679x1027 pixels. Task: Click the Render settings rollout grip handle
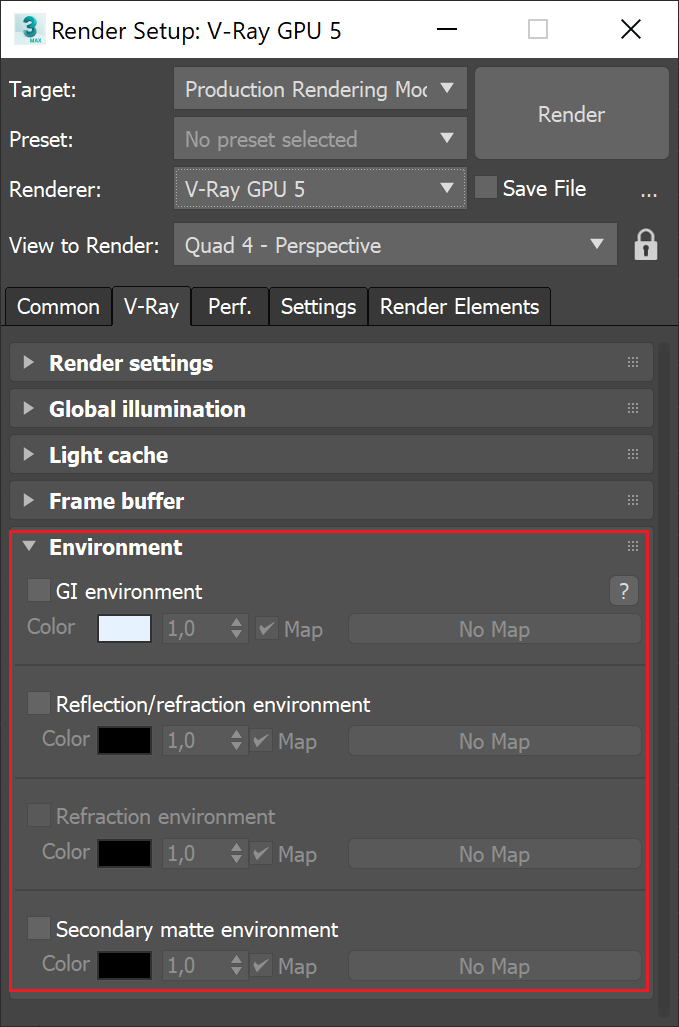pos(632,362)
